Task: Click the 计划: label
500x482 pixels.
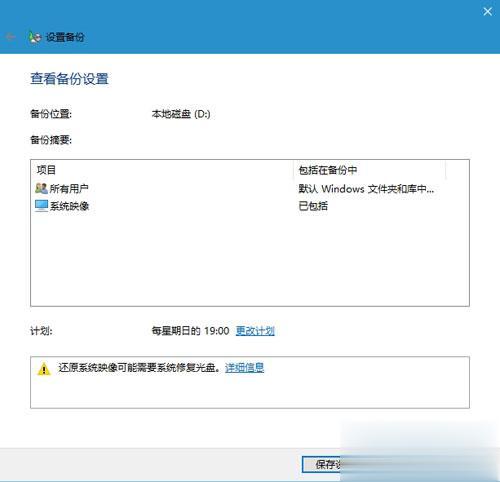Action: (x=41, y=331)
